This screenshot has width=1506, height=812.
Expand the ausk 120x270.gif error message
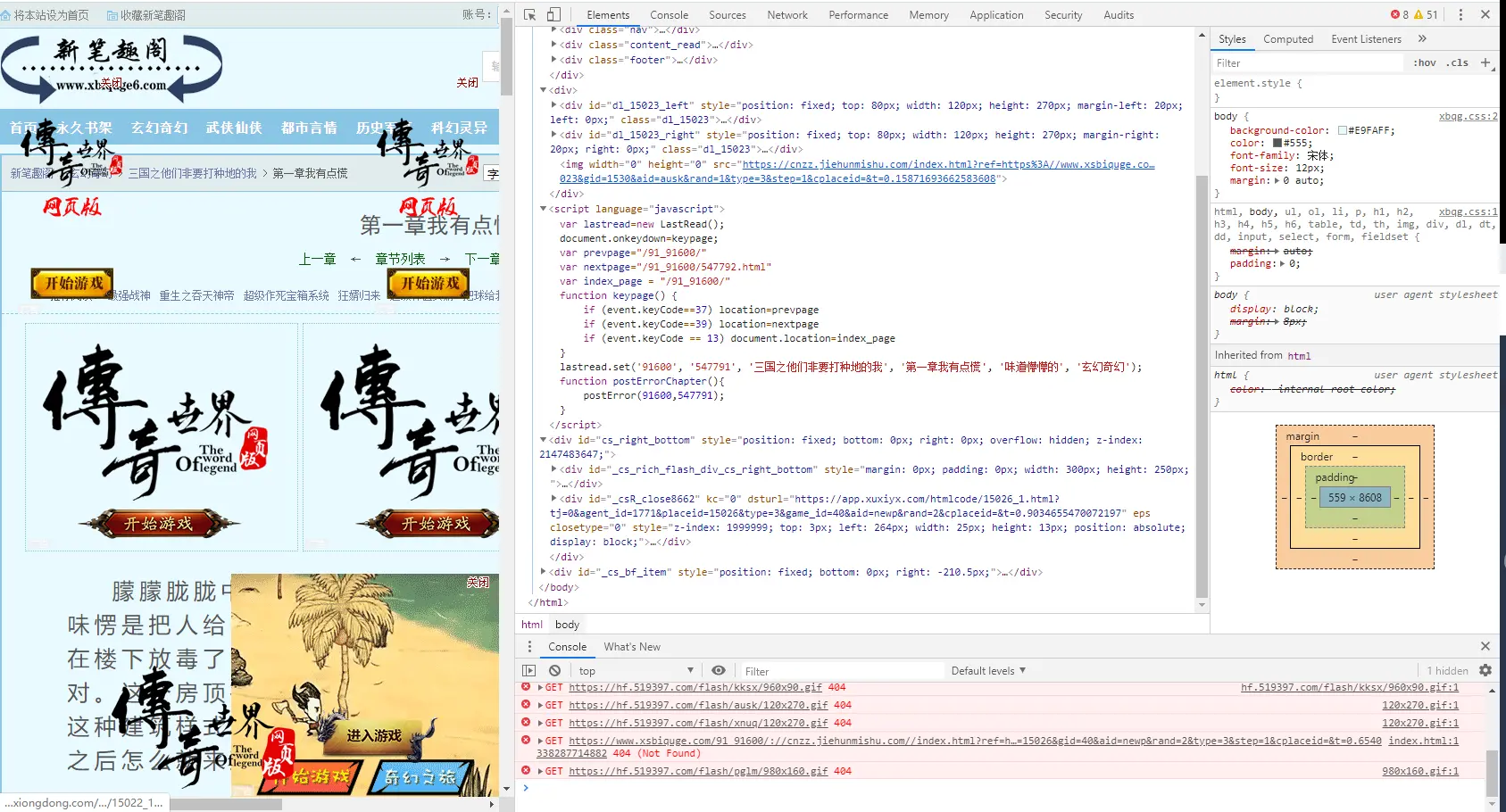point(540,705)
